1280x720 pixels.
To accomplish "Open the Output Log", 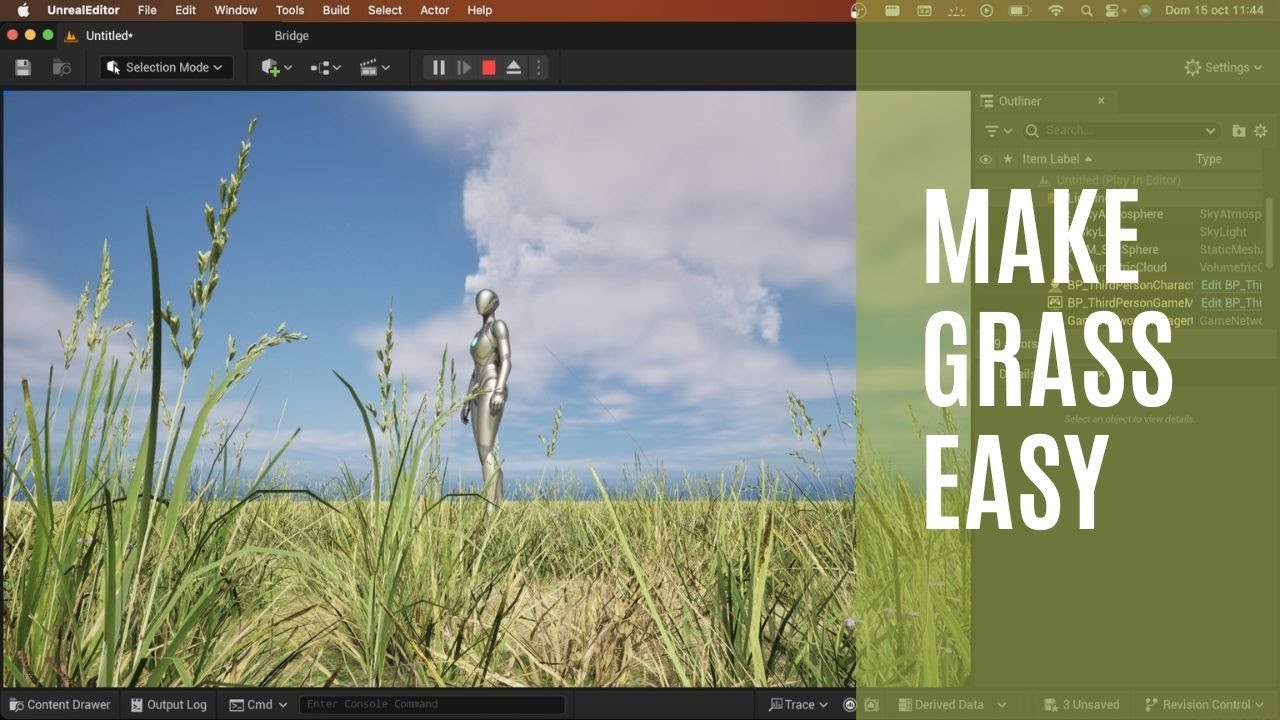I will point(169,705).
